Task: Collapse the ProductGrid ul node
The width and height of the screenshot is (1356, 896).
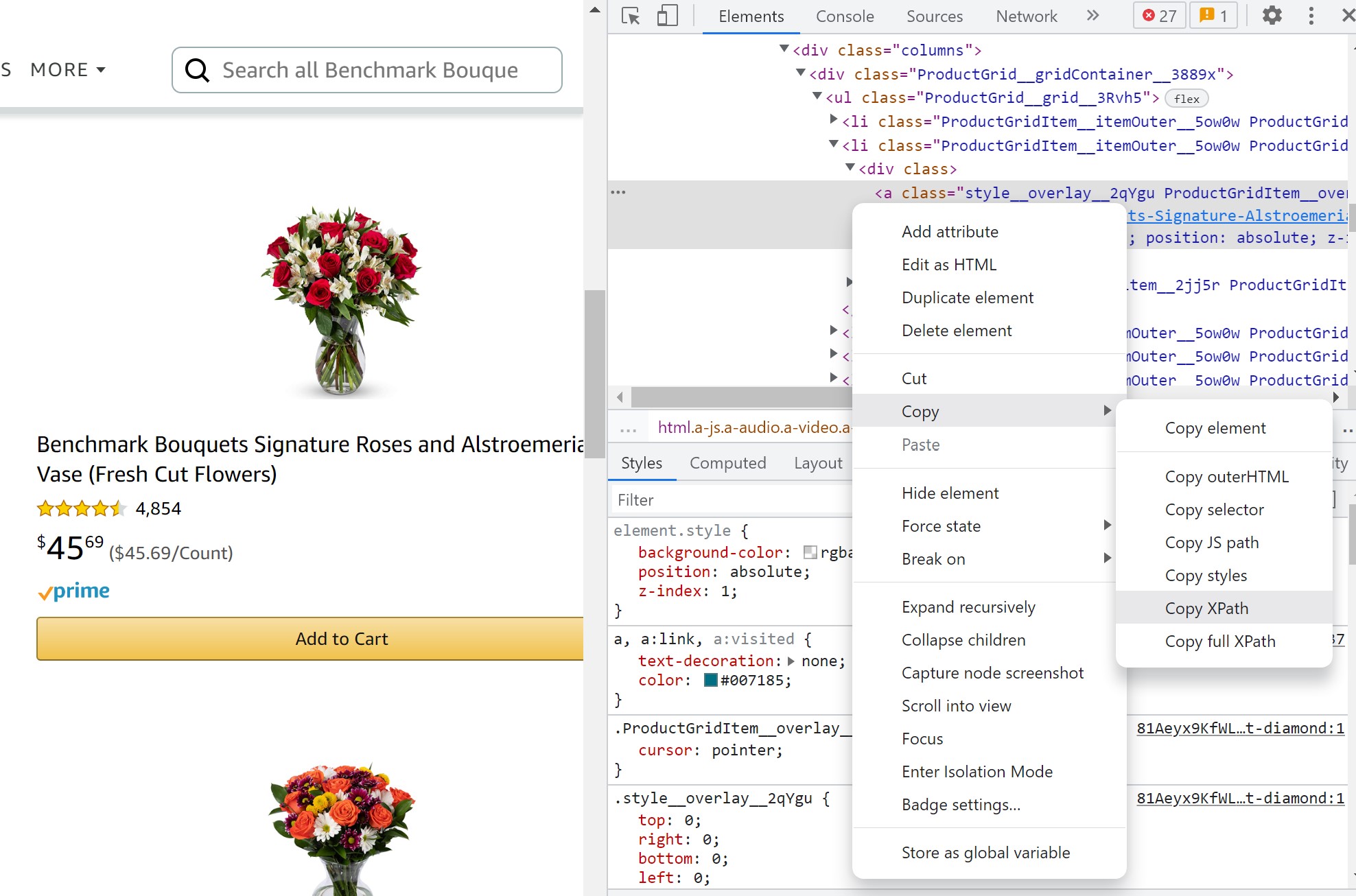Action: pyautogui.click(x=817, y=97)
